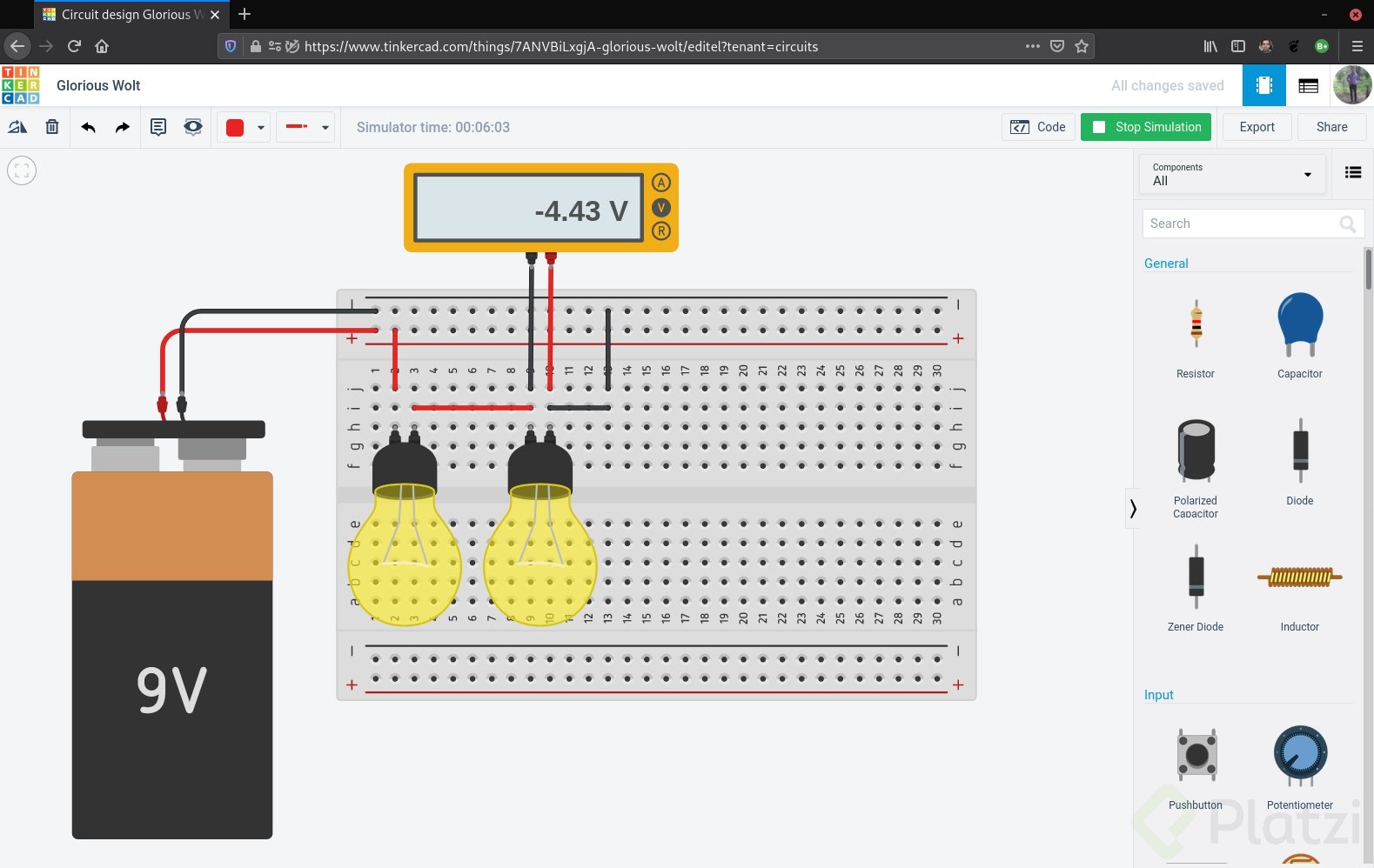
Task: Toggle notes visibility eye icon
Action: 193,127
